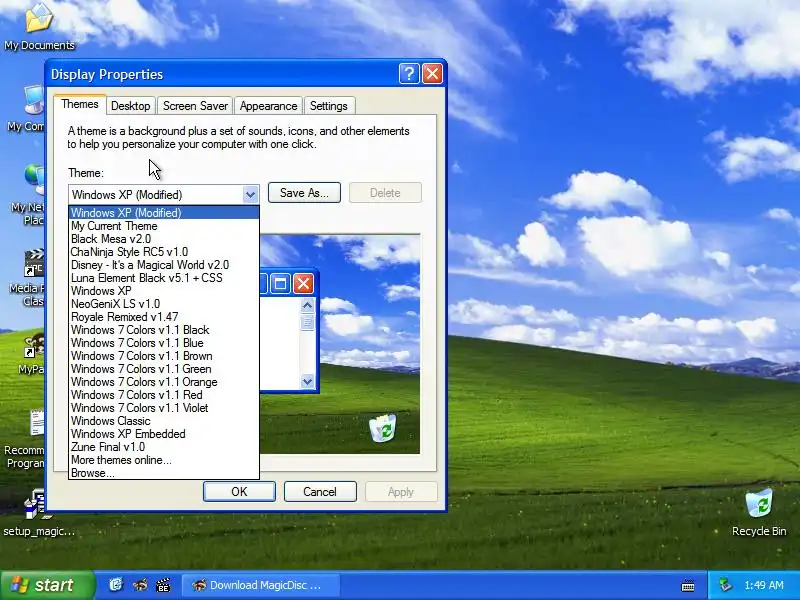Click the network tray icon beside the clock

725,585
